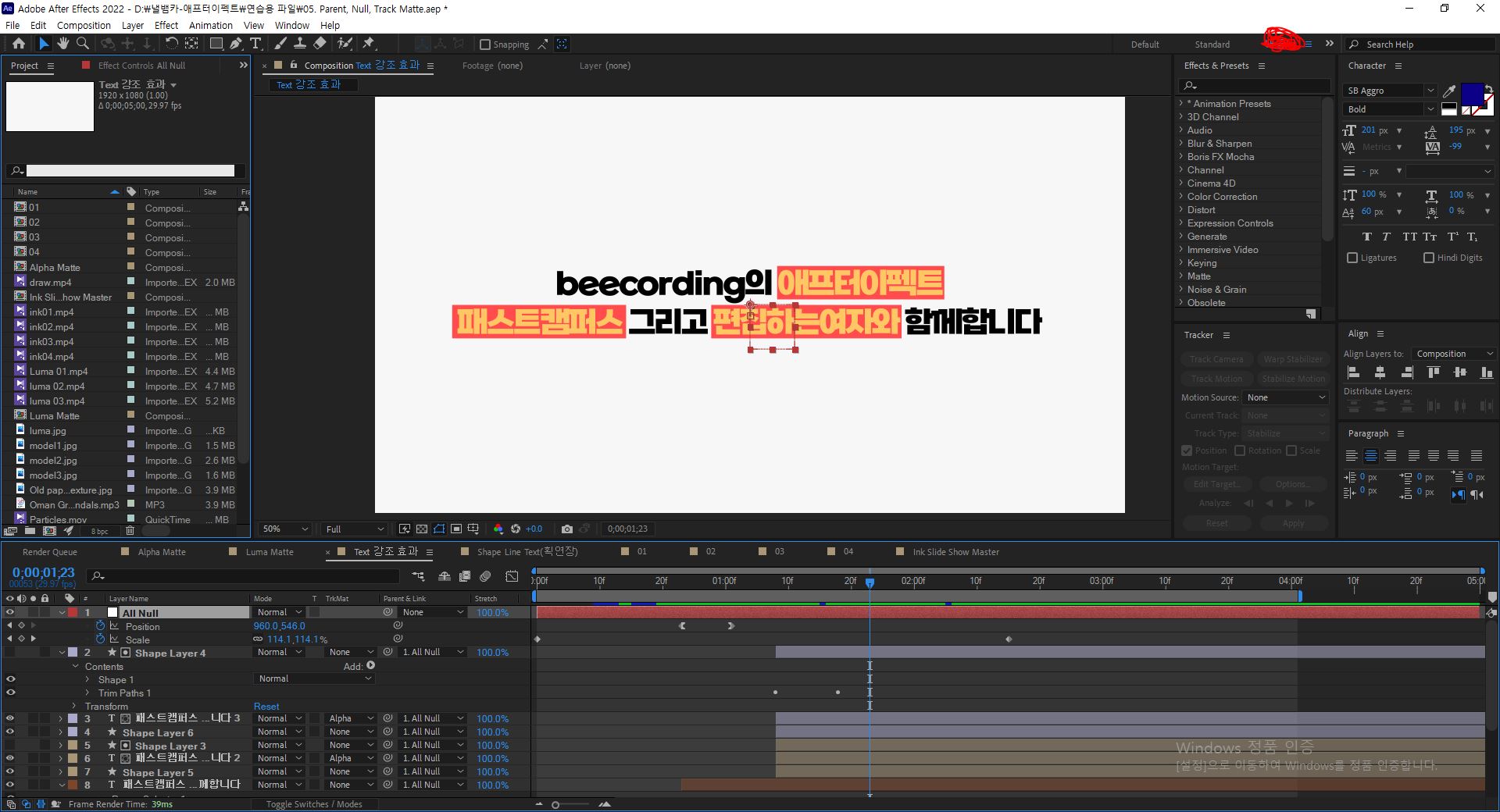Open the grid and guide options

point(473,529)
